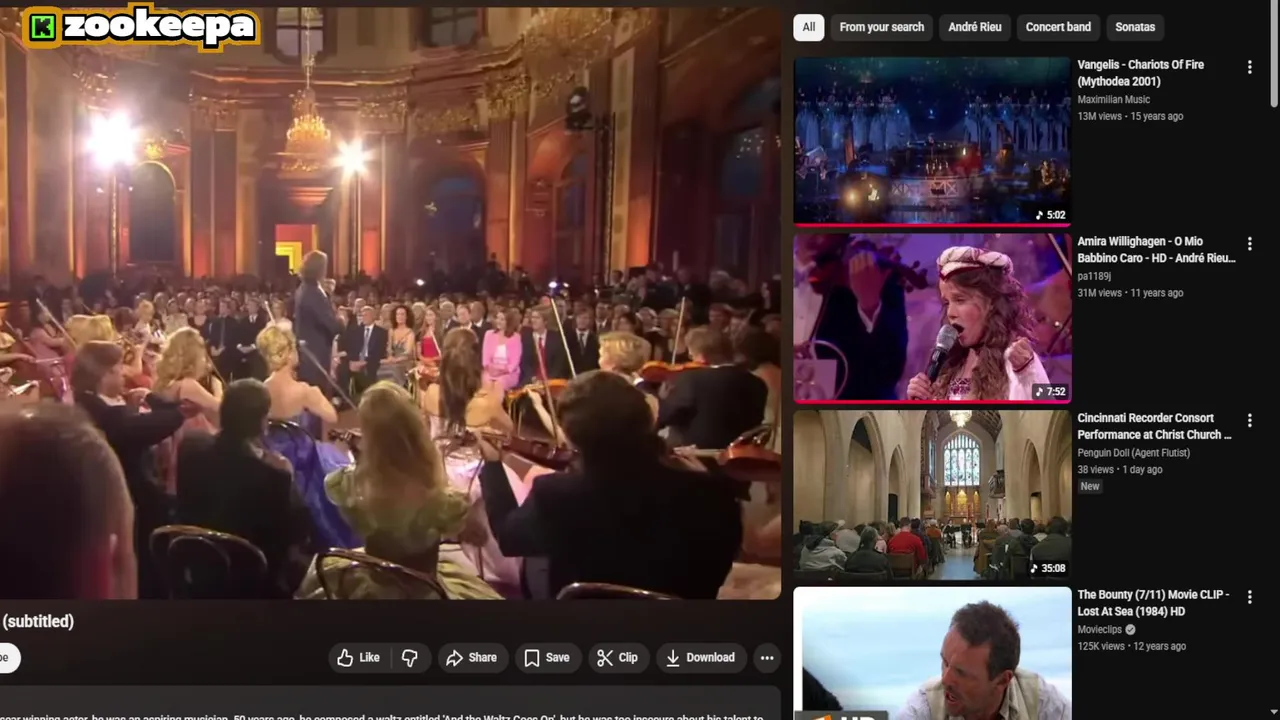Create a Clip with the scissors button

pos(617,657)
